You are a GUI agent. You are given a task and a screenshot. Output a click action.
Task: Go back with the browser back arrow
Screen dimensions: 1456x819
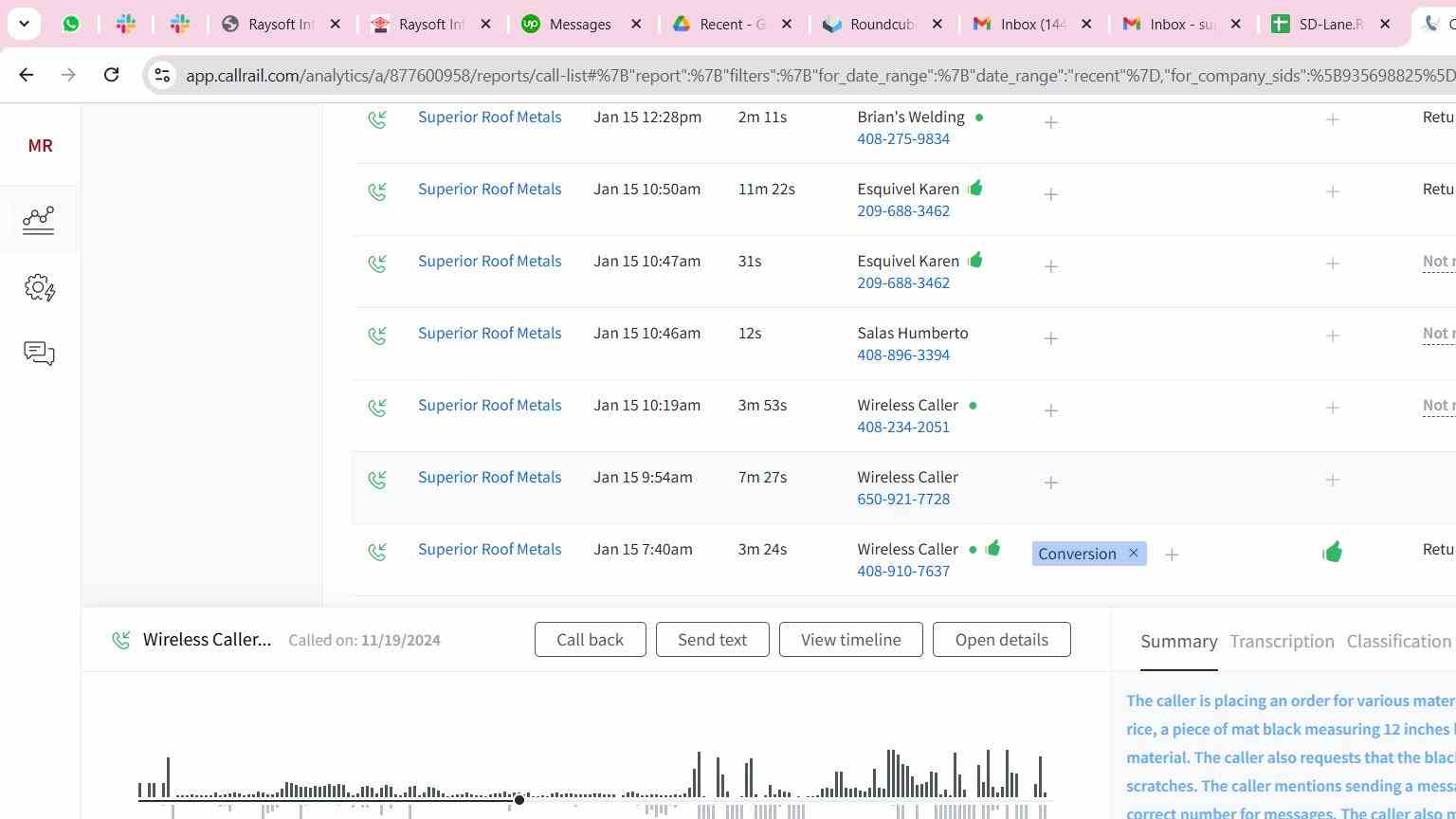pos(26,74)
